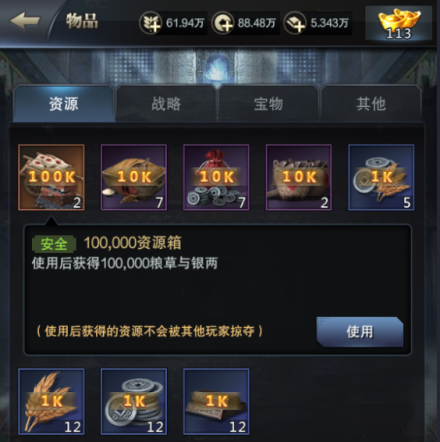
Task: Select the 100K resource chest item
Action: coord(51,177)
